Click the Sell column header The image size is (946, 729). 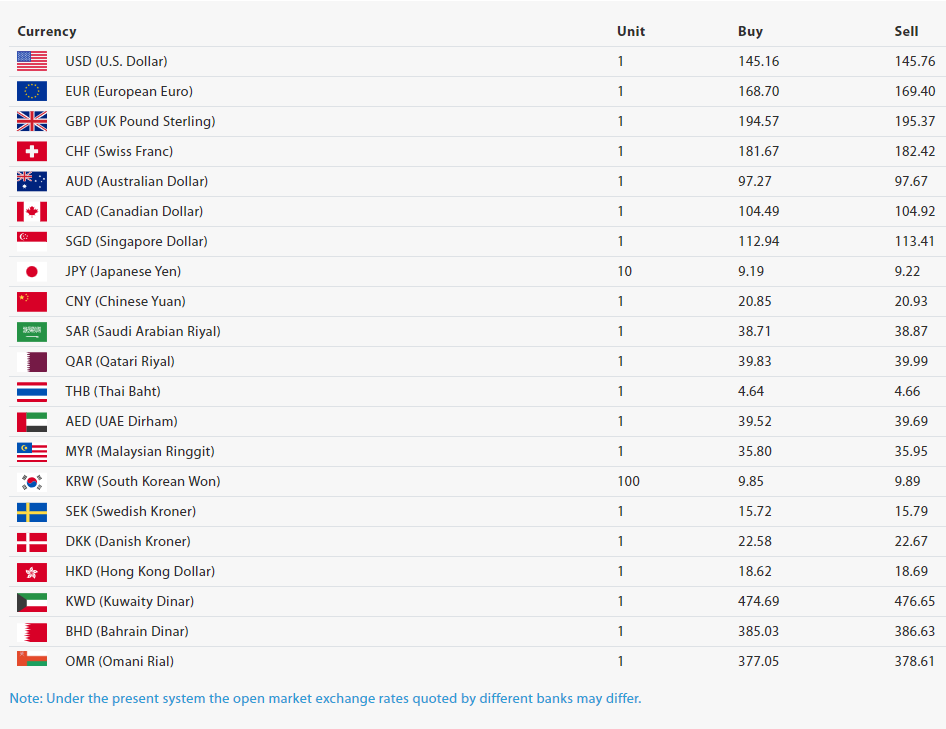[x=906, y=31]
